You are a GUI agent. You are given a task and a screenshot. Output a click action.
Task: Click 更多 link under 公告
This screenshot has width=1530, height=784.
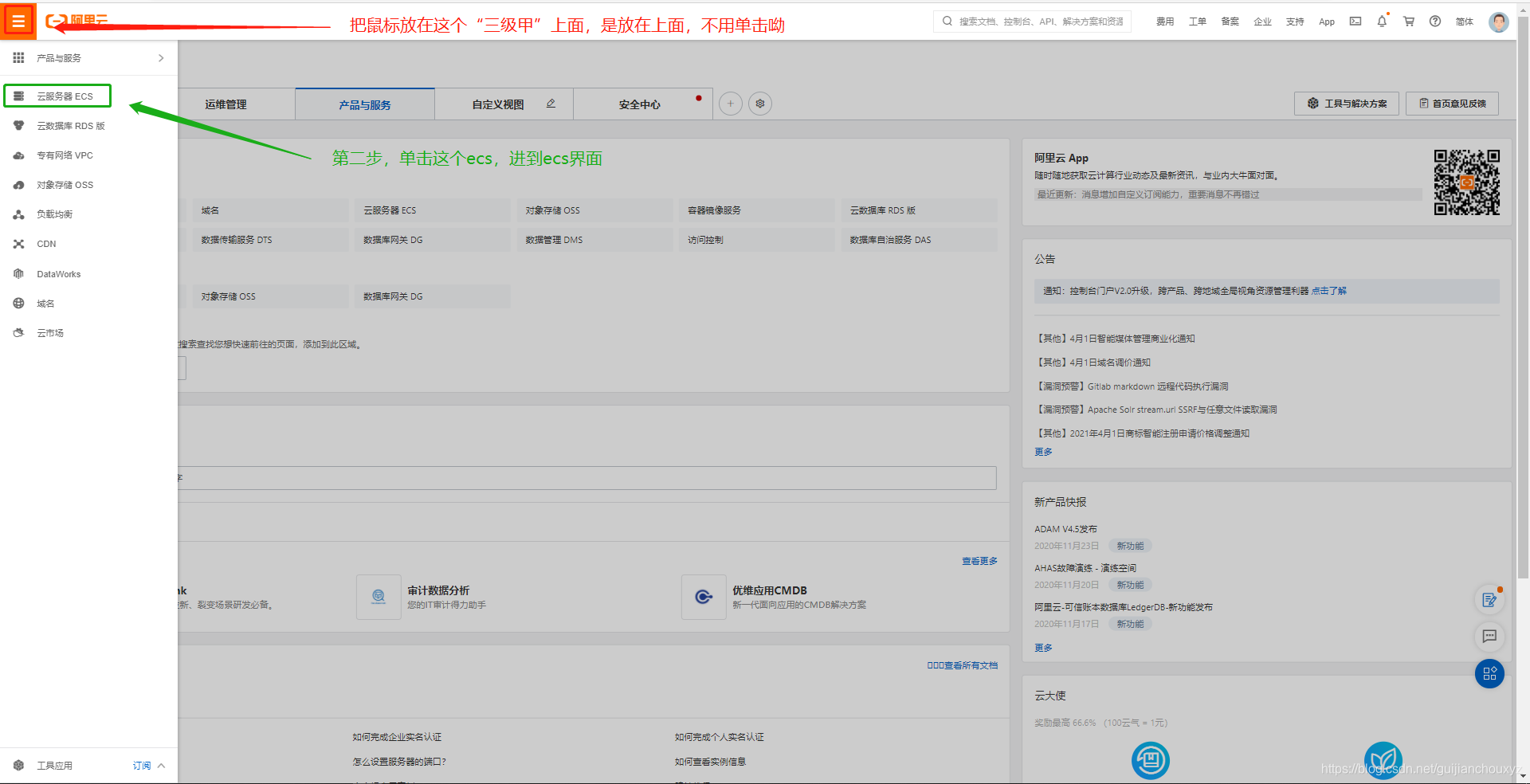point(1043,452)
